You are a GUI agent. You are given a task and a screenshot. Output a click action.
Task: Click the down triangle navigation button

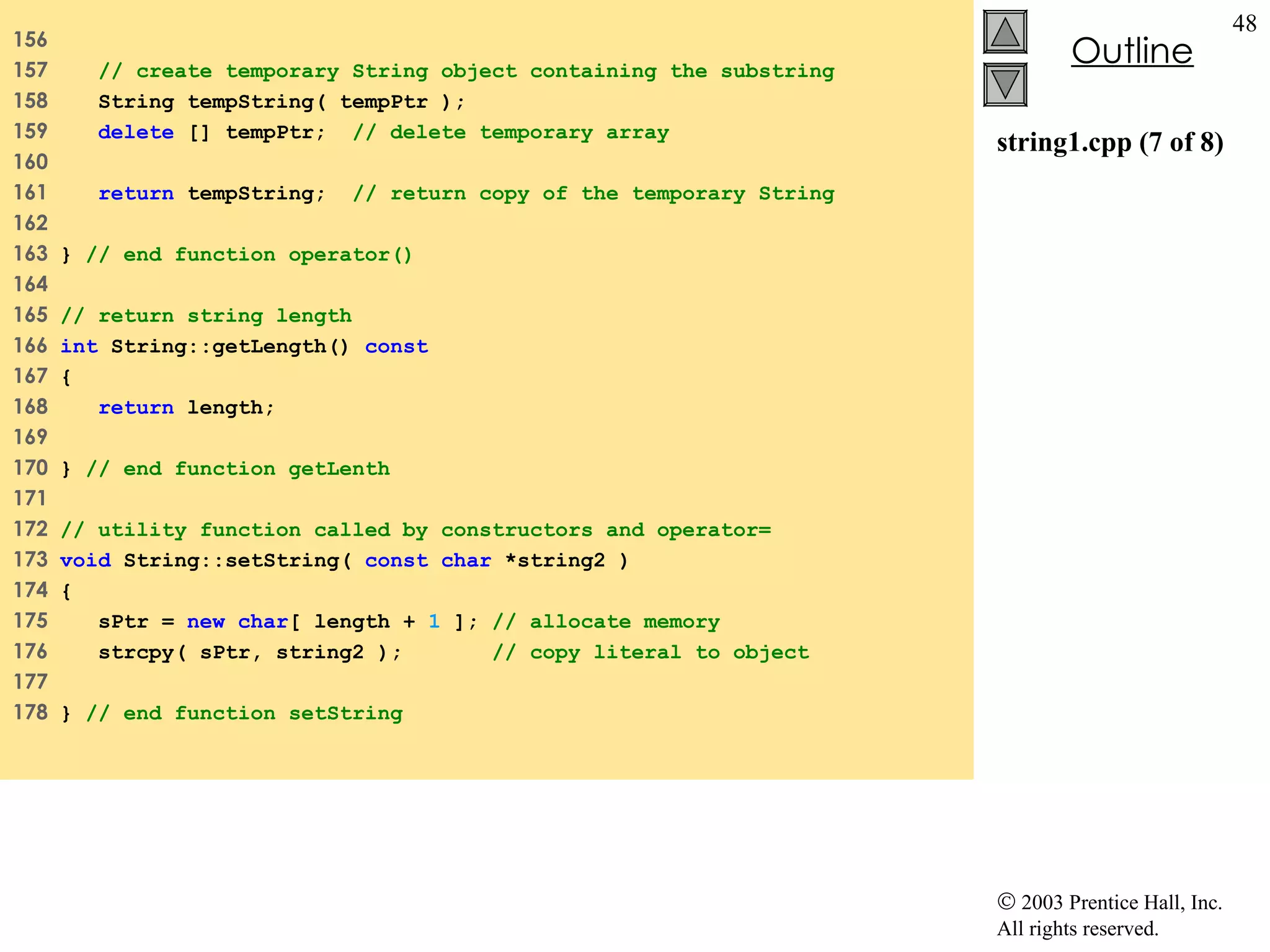1005,85
